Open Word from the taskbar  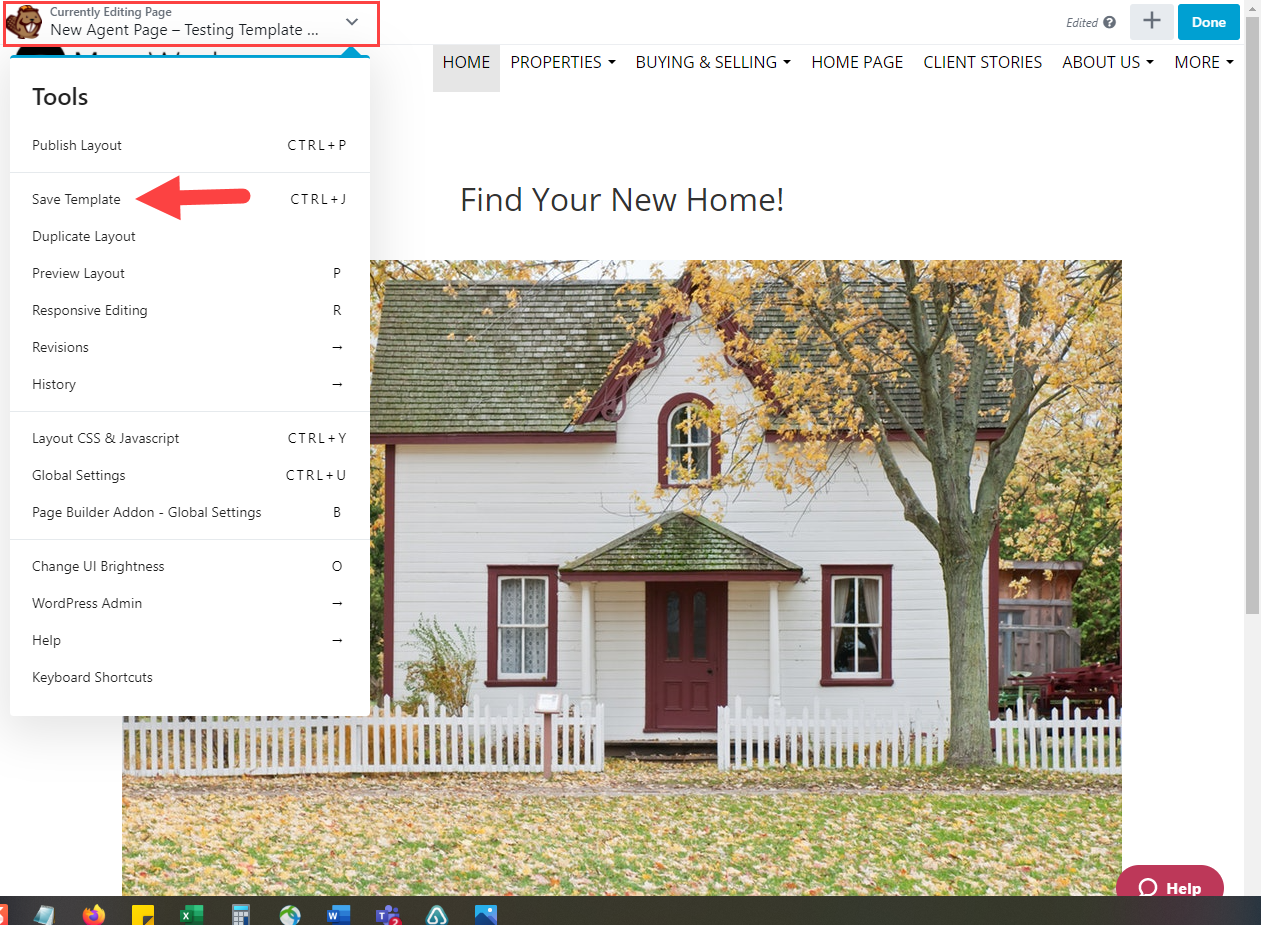(x=338, y=914)
